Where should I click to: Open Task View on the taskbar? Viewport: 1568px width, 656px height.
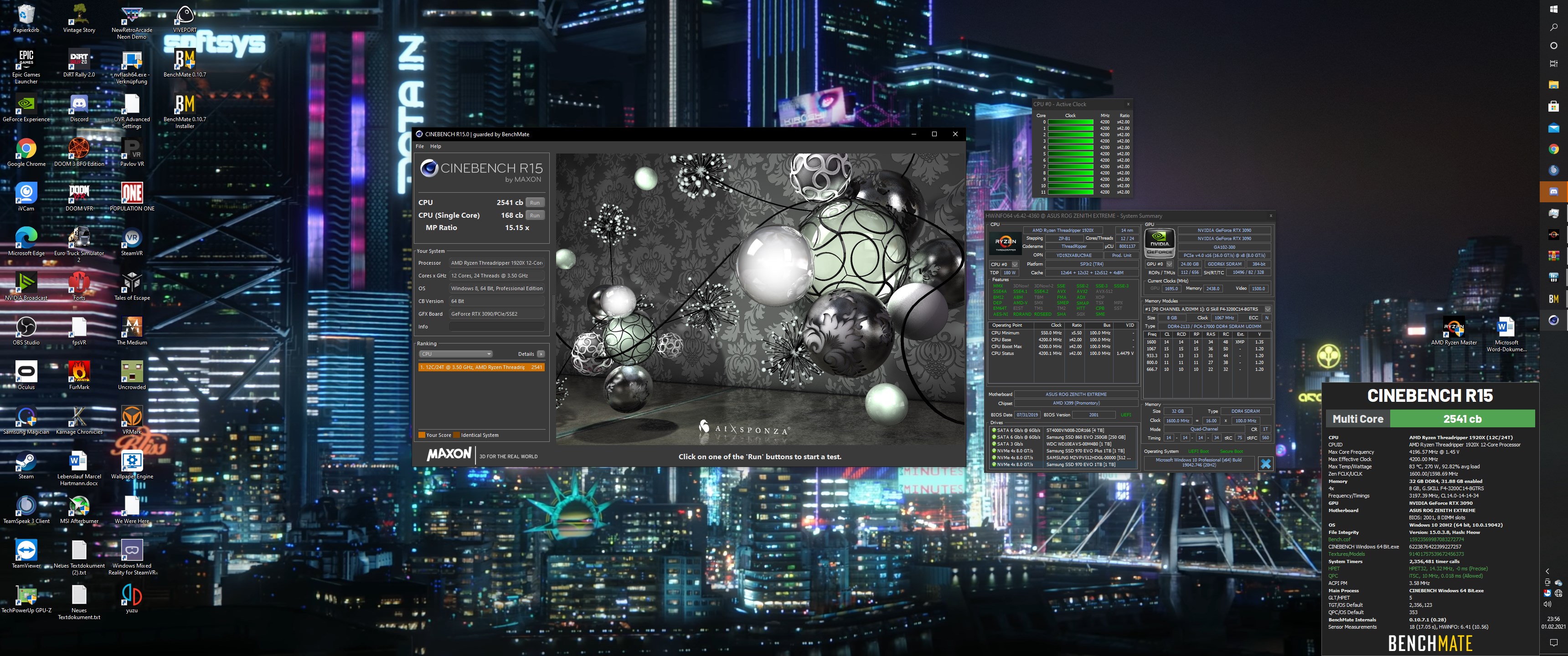1553,63
